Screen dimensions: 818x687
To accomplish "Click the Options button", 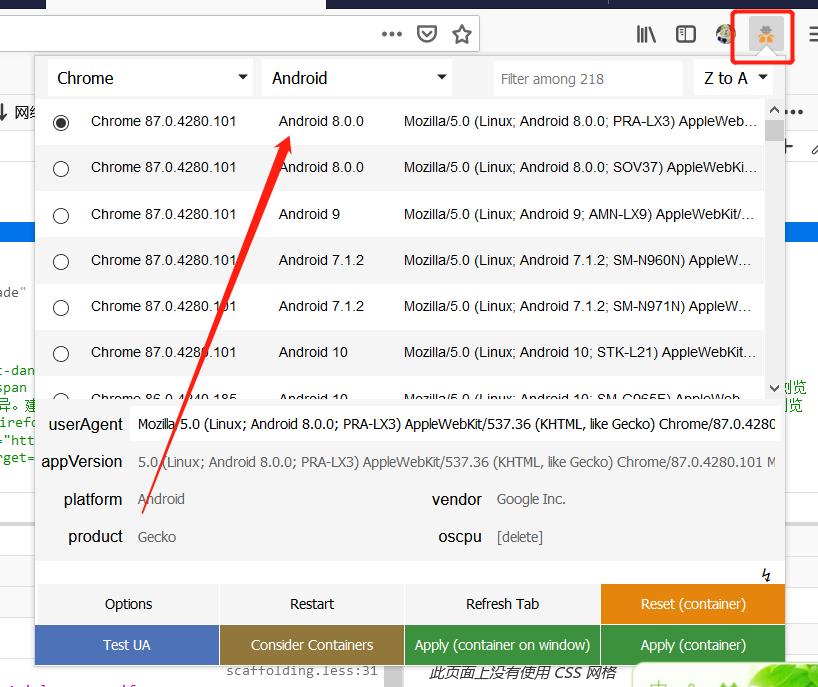I will [x=128, y=604].
